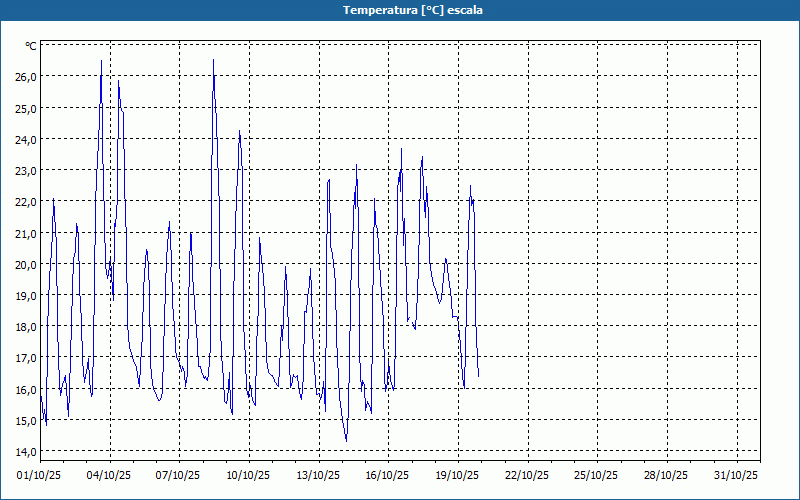
Task: Select the 14,0 value at the axis bottom
Action: (25, 452)
